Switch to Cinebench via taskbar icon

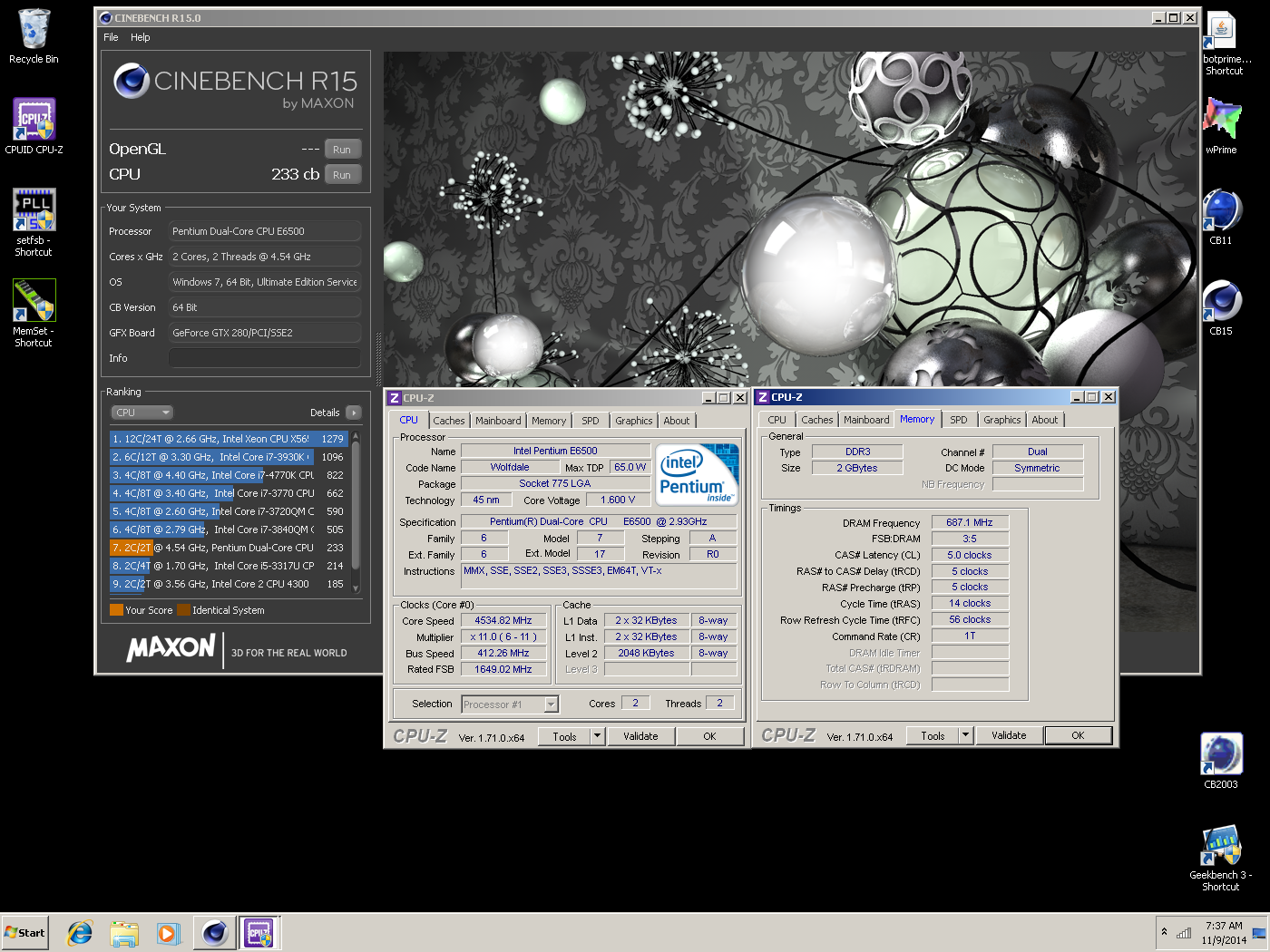(x=214, y=932)
